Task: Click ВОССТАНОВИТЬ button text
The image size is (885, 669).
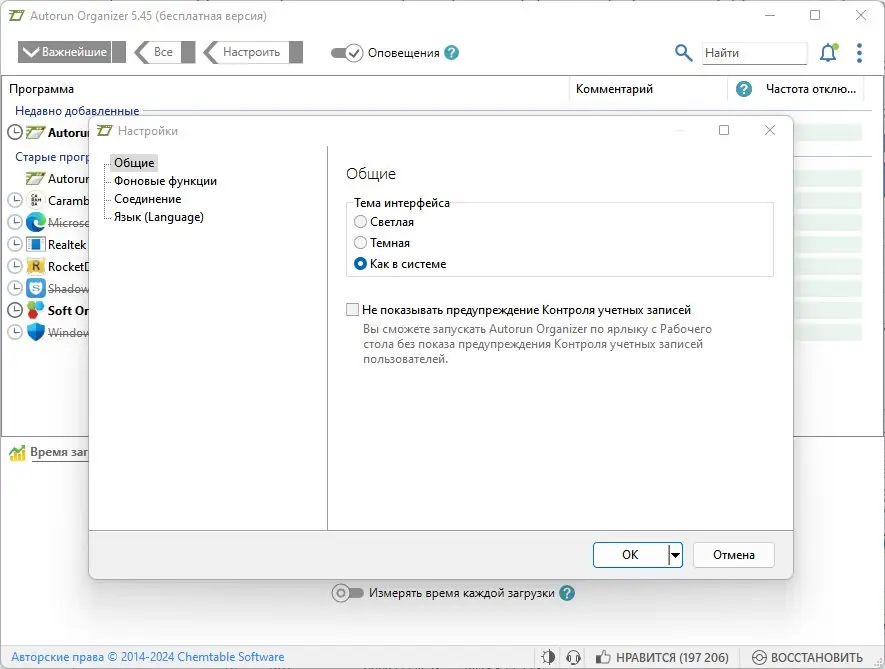Action: coord(817,658)
